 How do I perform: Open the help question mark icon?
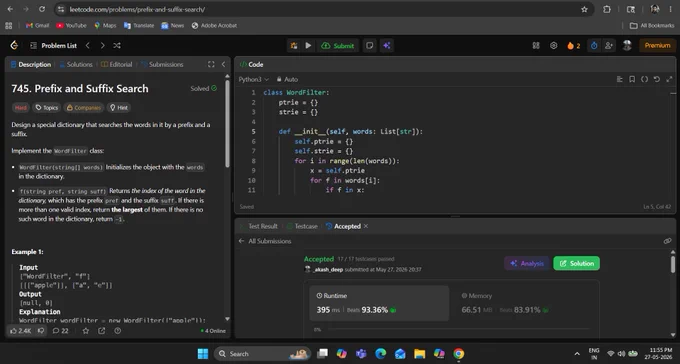(118, 331)
